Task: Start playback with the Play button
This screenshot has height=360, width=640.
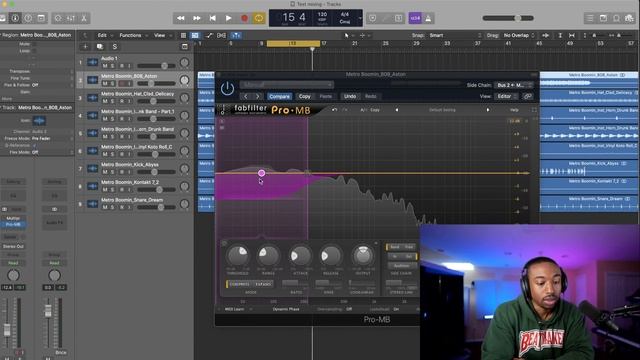Action: pyautogui.click(x=228, y=18)
